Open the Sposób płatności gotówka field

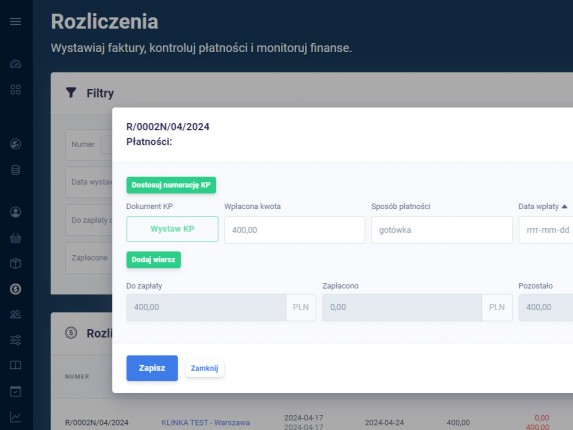click(442, 230)
